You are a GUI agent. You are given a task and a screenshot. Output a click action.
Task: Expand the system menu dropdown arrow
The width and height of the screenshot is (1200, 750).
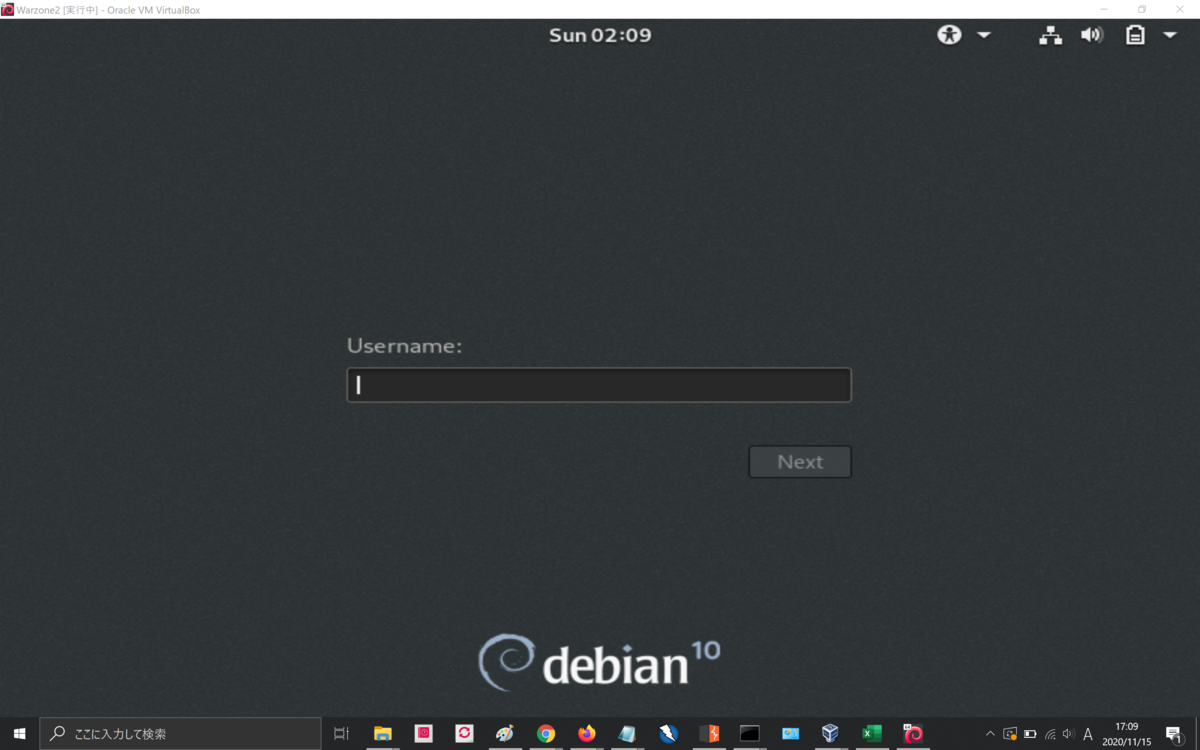tap(1170, 35)
